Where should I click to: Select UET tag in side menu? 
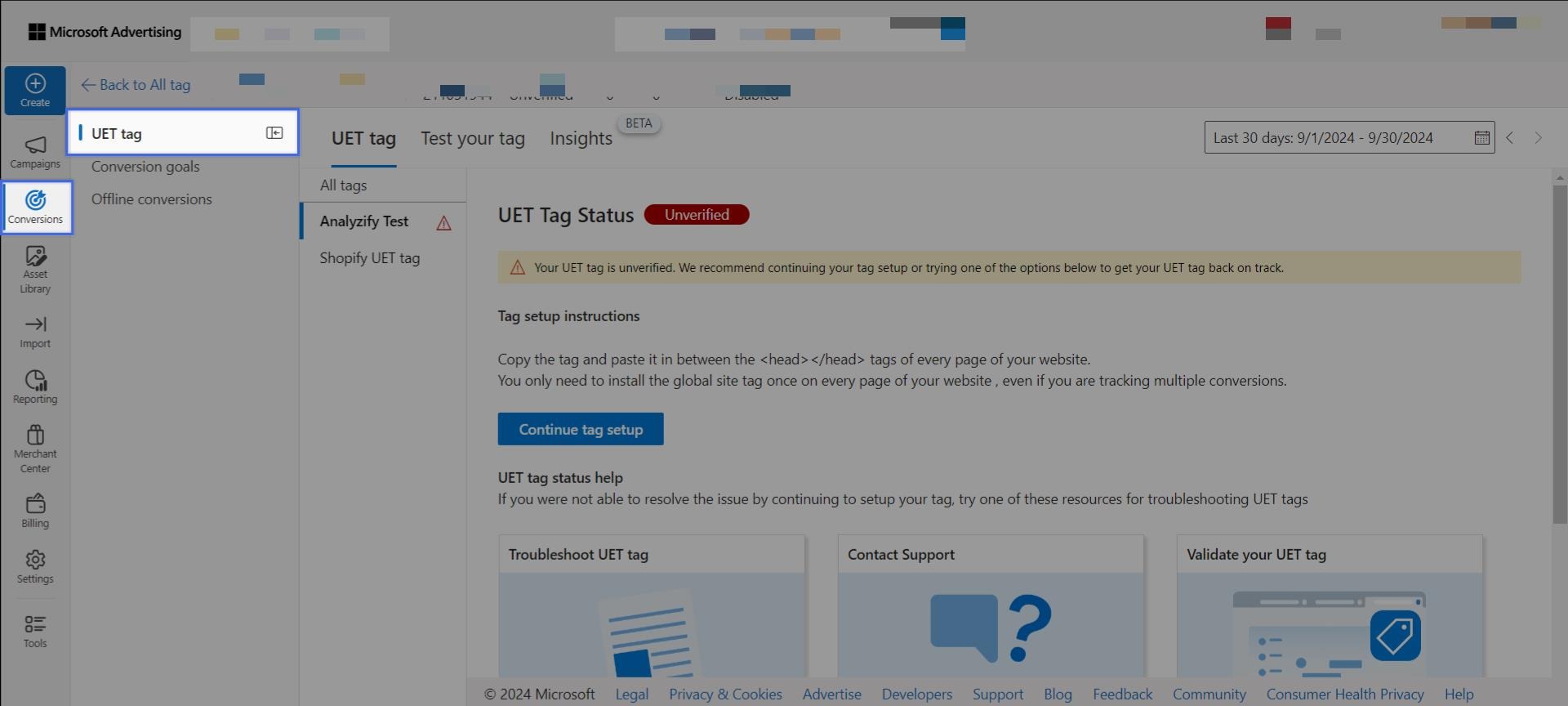pyautogui.click(x=183, y=132)
